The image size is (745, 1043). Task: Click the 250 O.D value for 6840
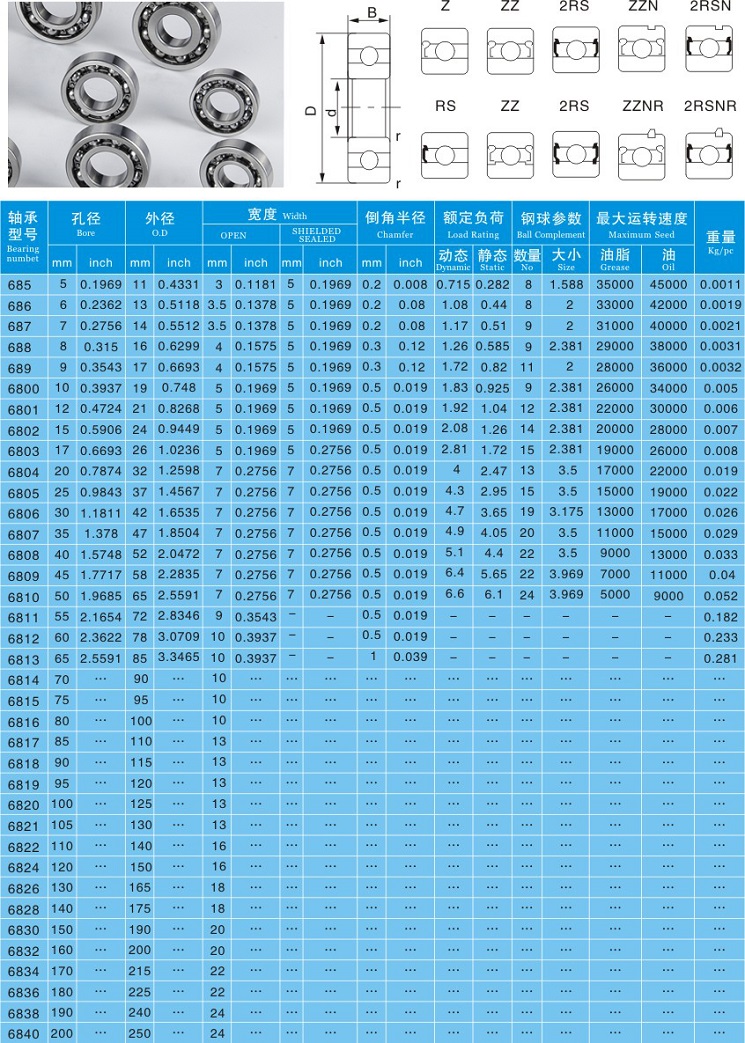140,1034
